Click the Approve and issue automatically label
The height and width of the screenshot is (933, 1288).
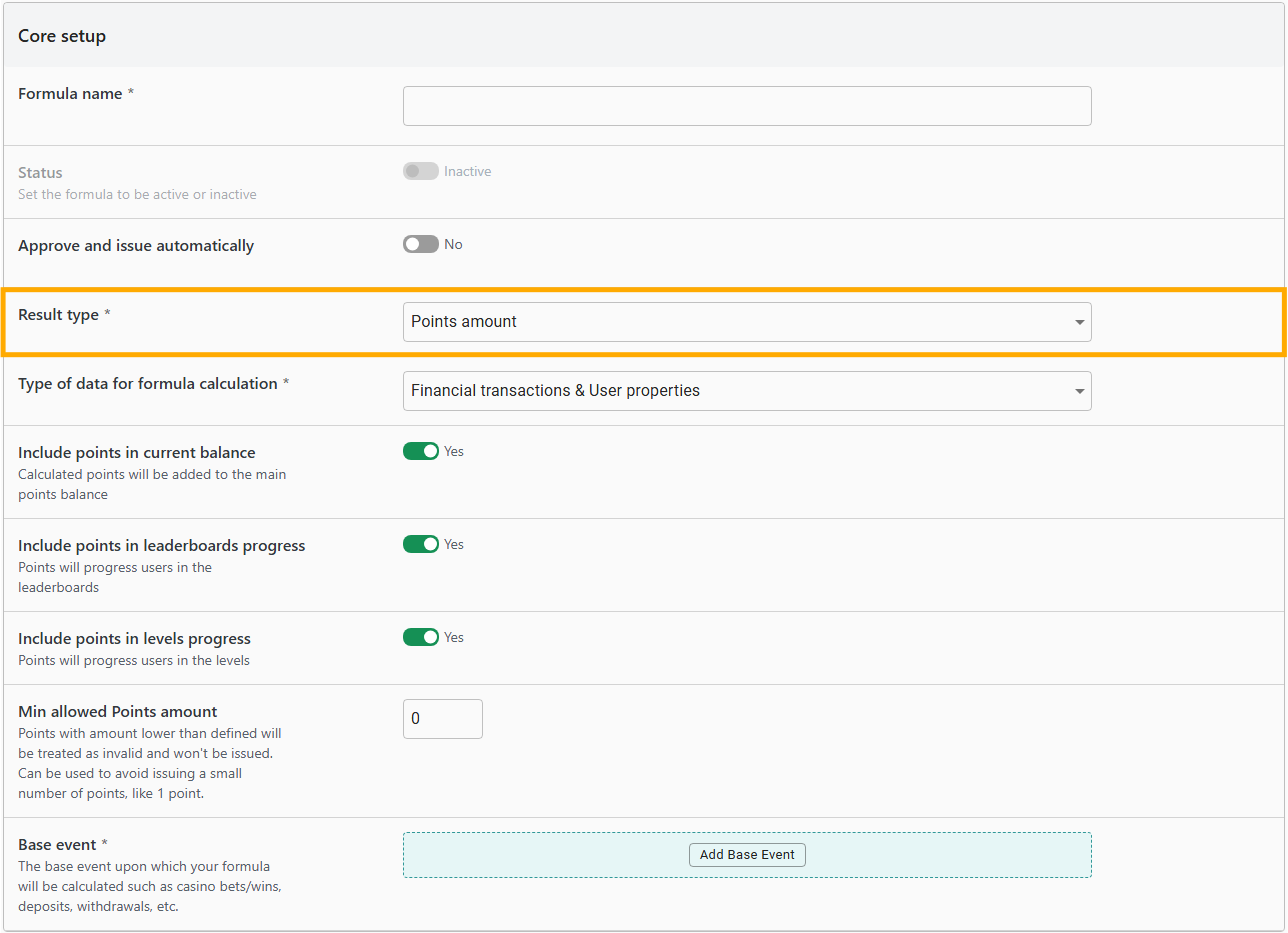click(x=136, y=246)
